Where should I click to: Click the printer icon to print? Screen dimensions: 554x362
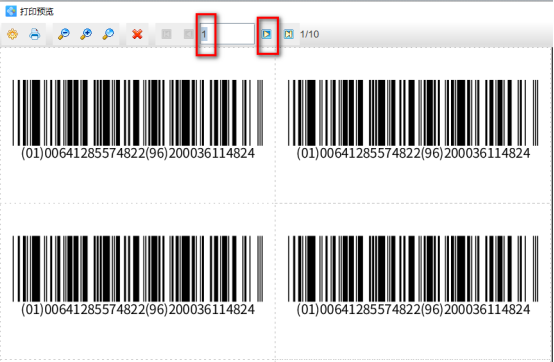pos(35,34)
